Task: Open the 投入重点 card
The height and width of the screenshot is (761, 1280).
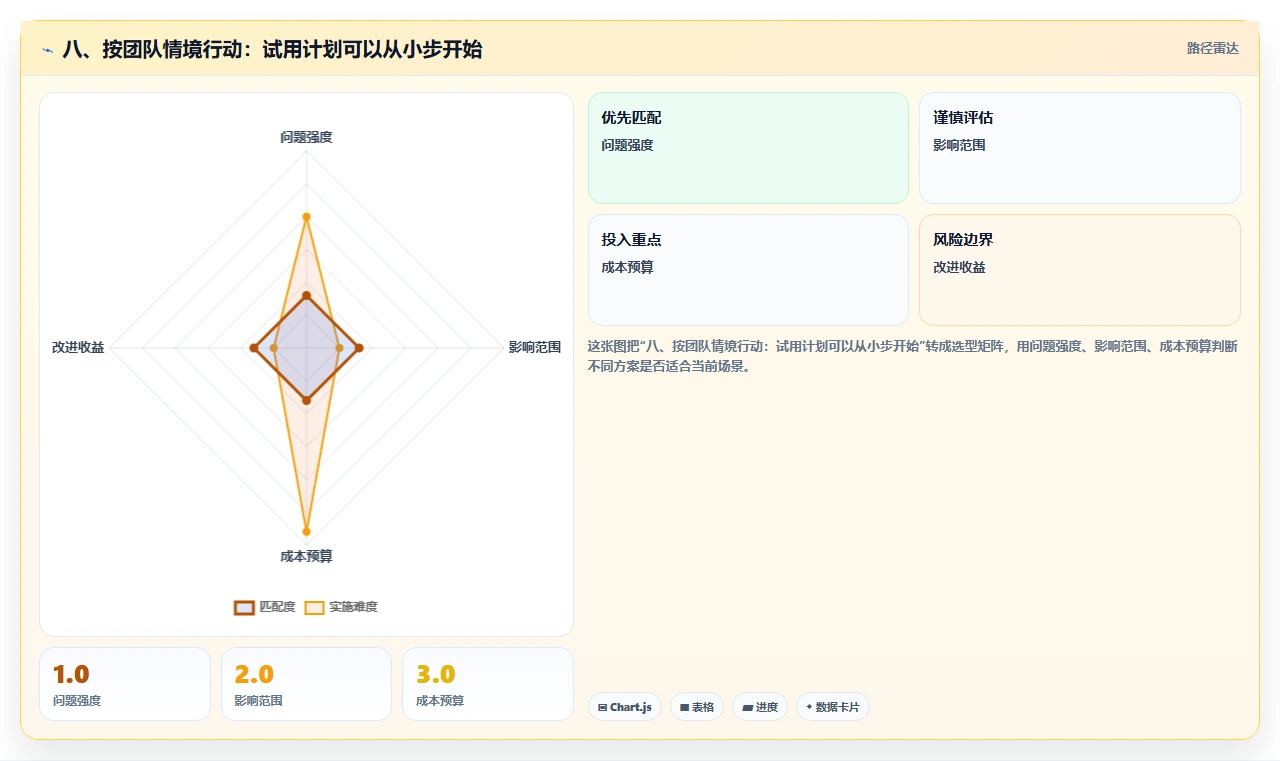Action: [748, 270]
